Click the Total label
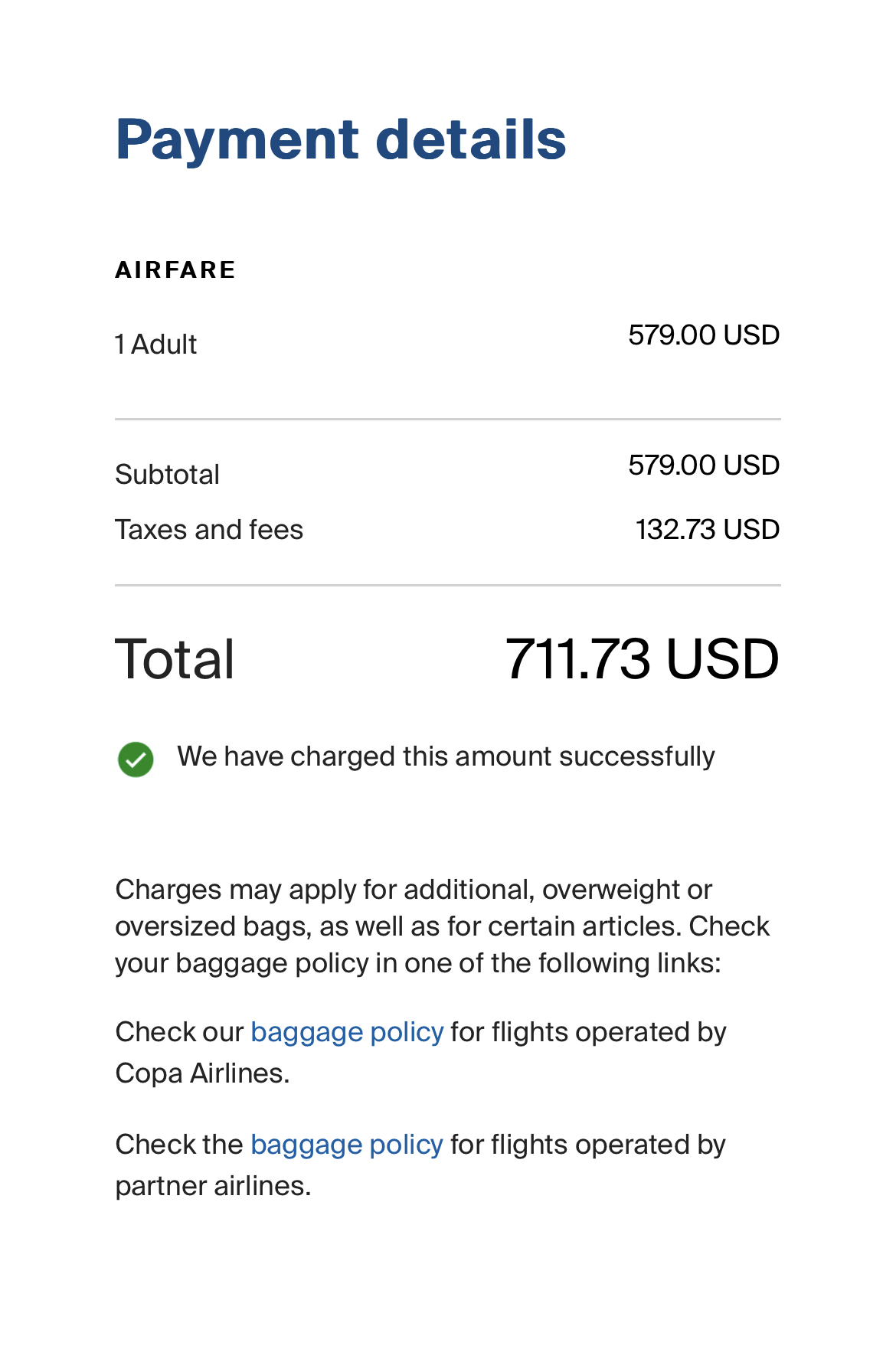The width and height of the screenshot is (896, 1372). pos(175,659)
